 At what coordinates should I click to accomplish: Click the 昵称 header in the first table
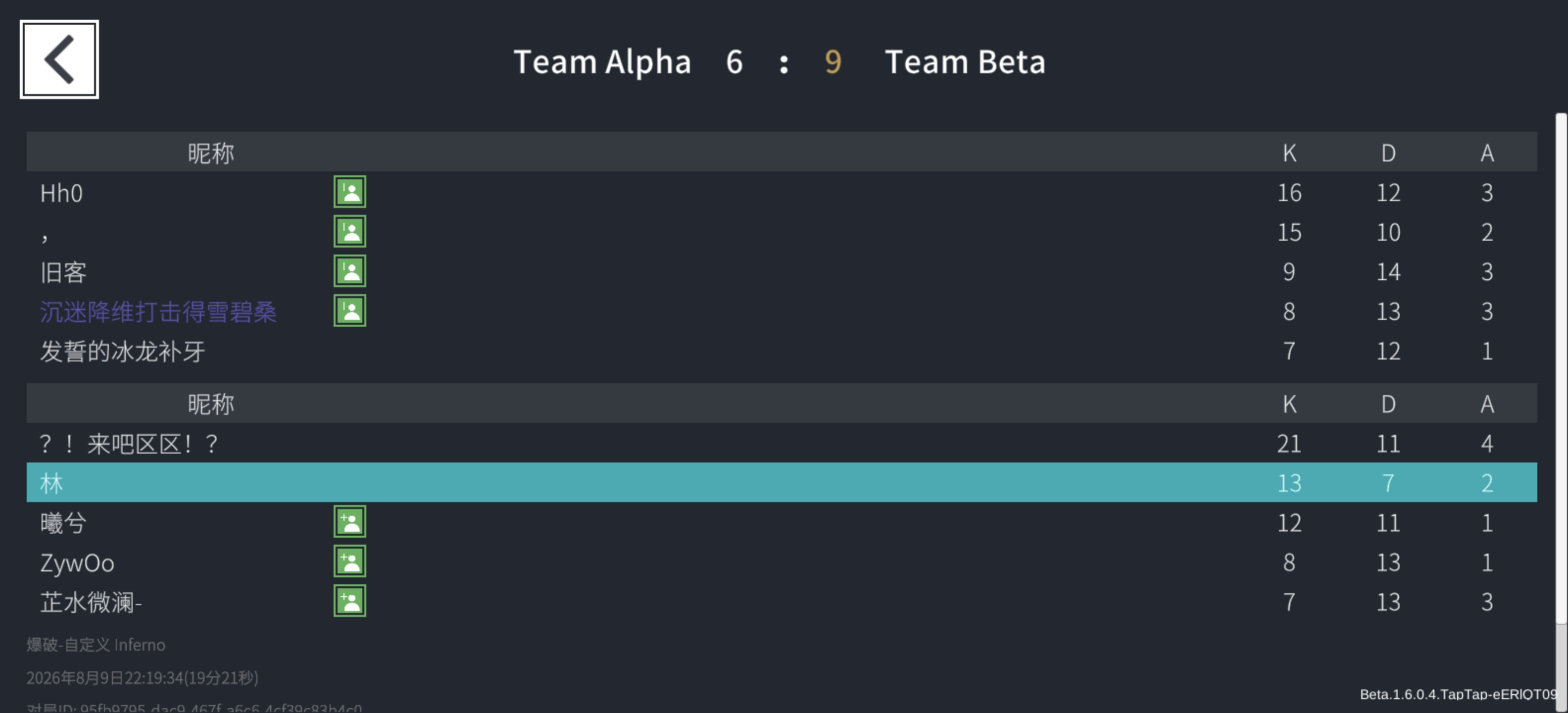click(211, 153)
